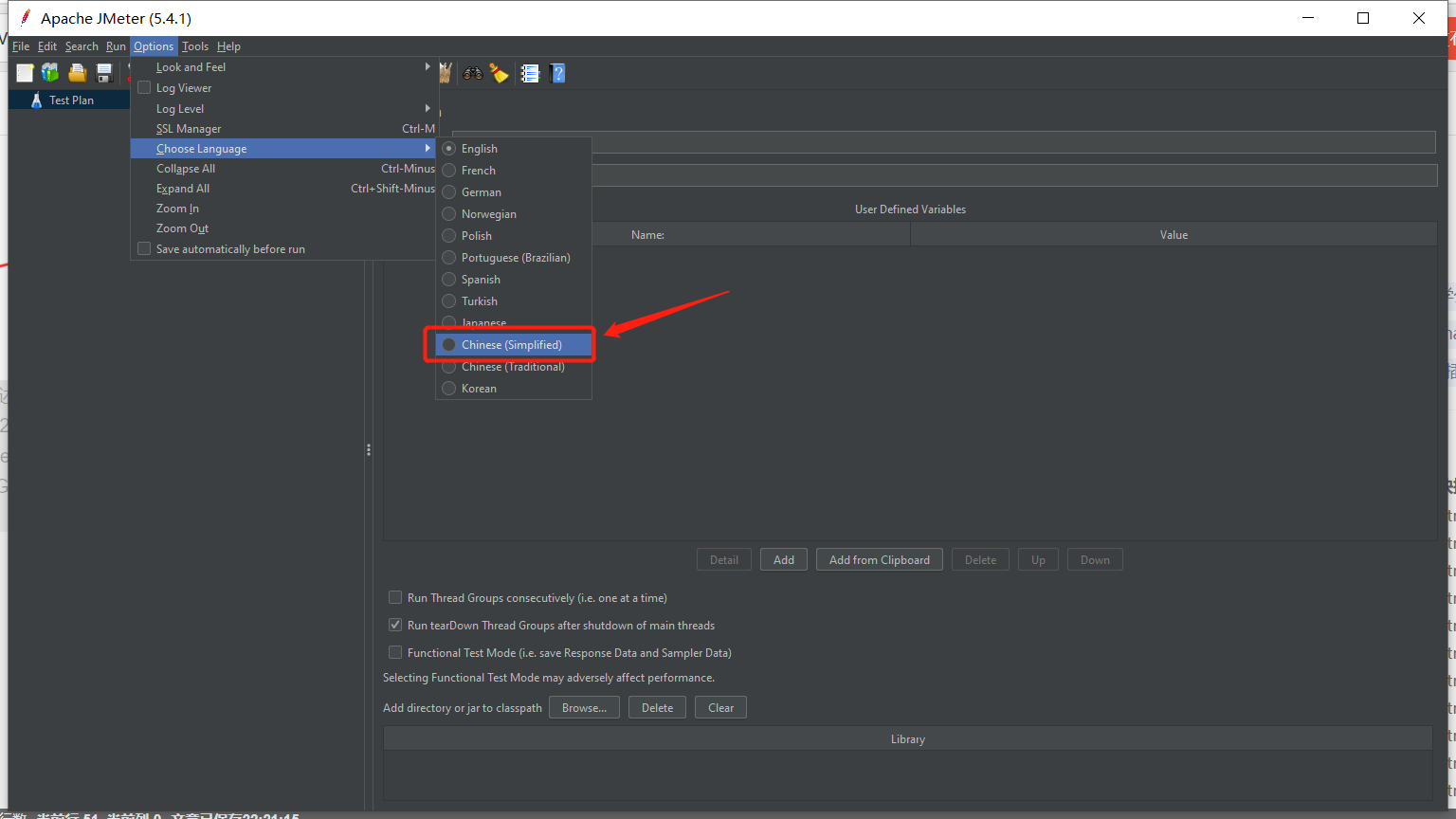Viewport: 1456px width, 819px height.
Task: Click Zoom Out menu entry
Action: point(283,228)
